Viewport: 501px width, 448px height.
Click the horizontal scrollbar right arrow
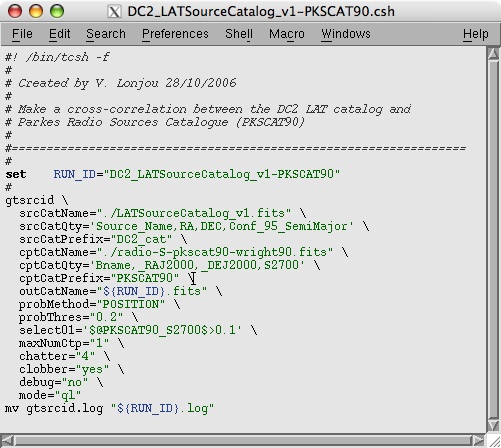479,441
